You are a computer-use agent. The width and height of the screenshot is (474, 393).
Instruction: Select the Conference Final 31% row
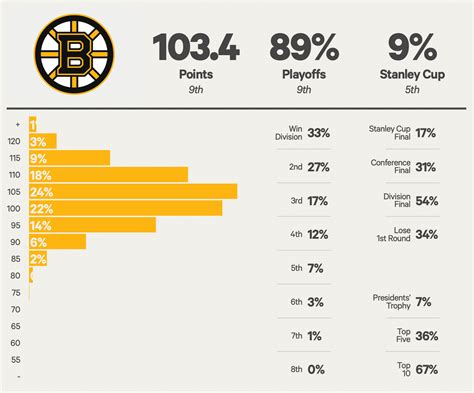(403, 167)
